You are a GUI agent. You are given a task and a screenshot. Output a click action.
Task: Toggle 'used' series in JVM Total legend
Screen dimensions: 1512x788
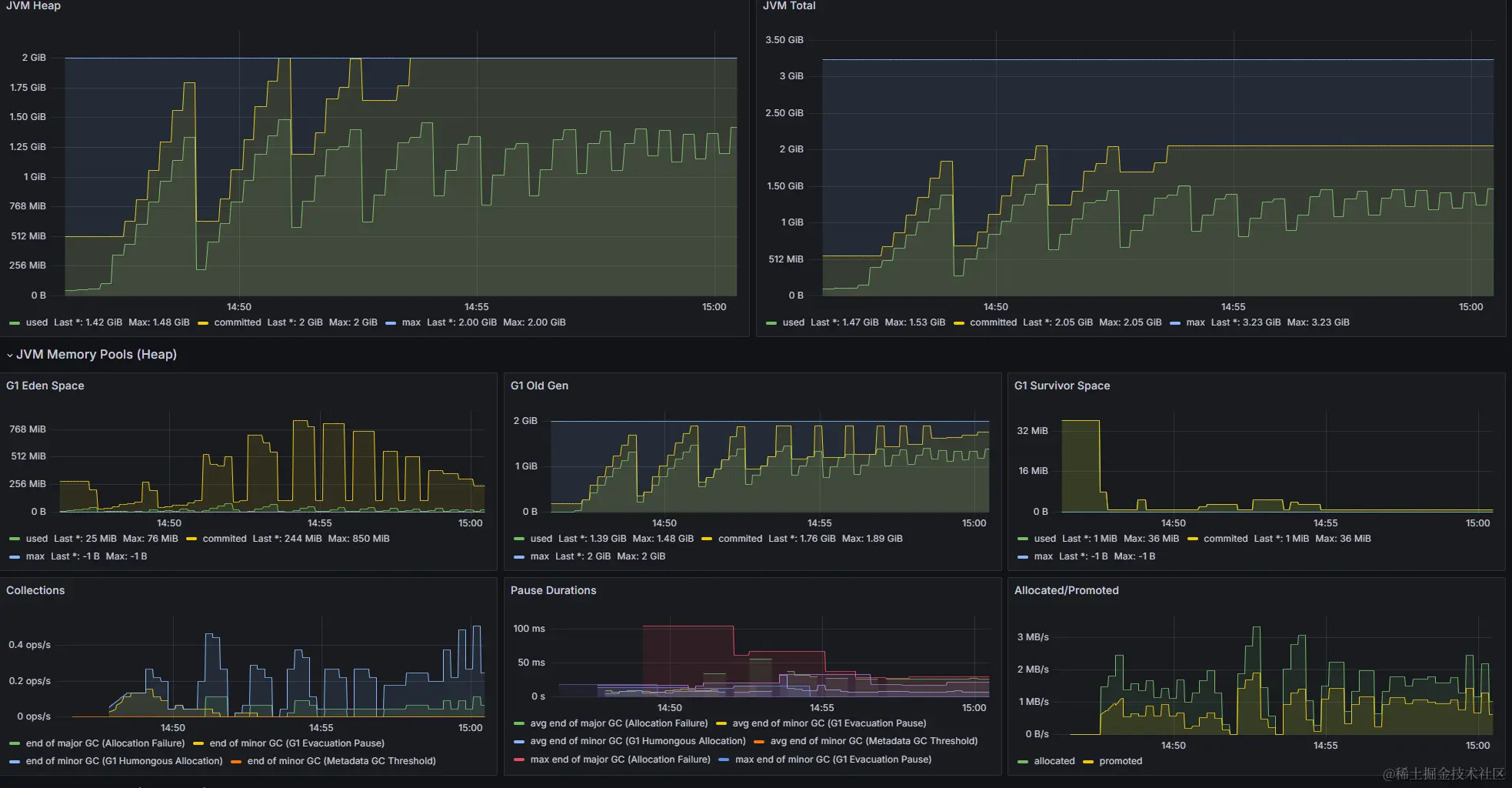794,322
